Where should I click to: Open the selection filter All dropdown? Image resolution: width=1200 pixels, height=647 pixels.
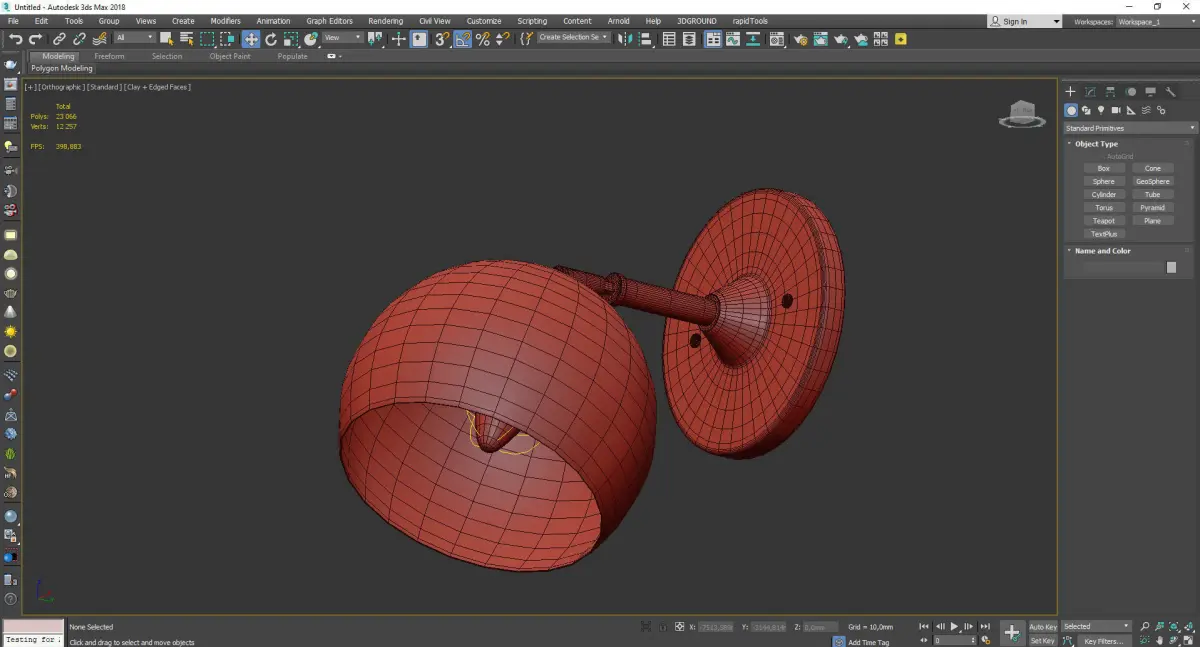click(x=134, y=38)
